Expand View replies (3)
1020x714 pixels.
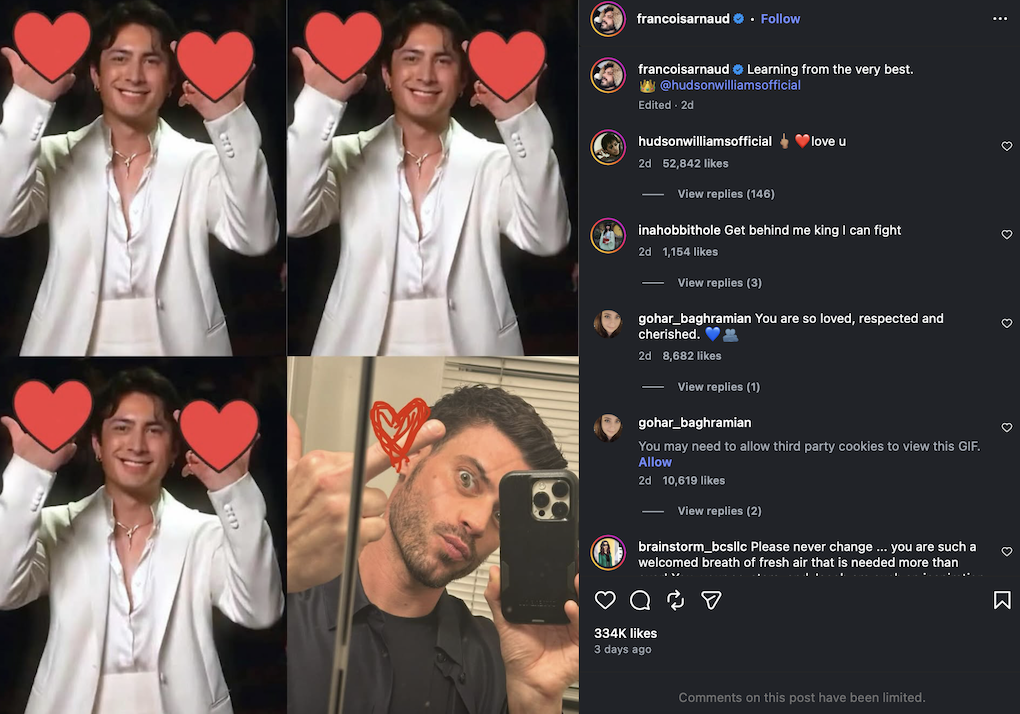pos(719,283)
